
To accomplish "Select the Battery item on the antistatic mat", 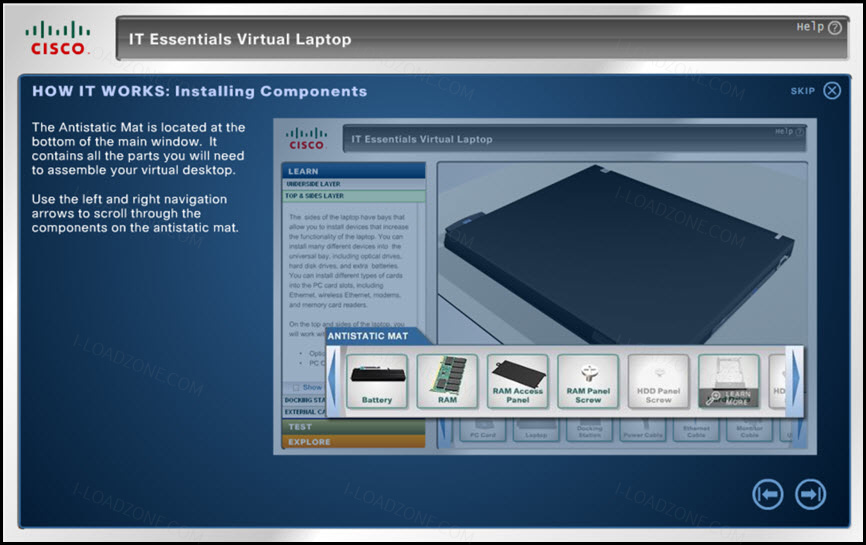I will (377, 382).
